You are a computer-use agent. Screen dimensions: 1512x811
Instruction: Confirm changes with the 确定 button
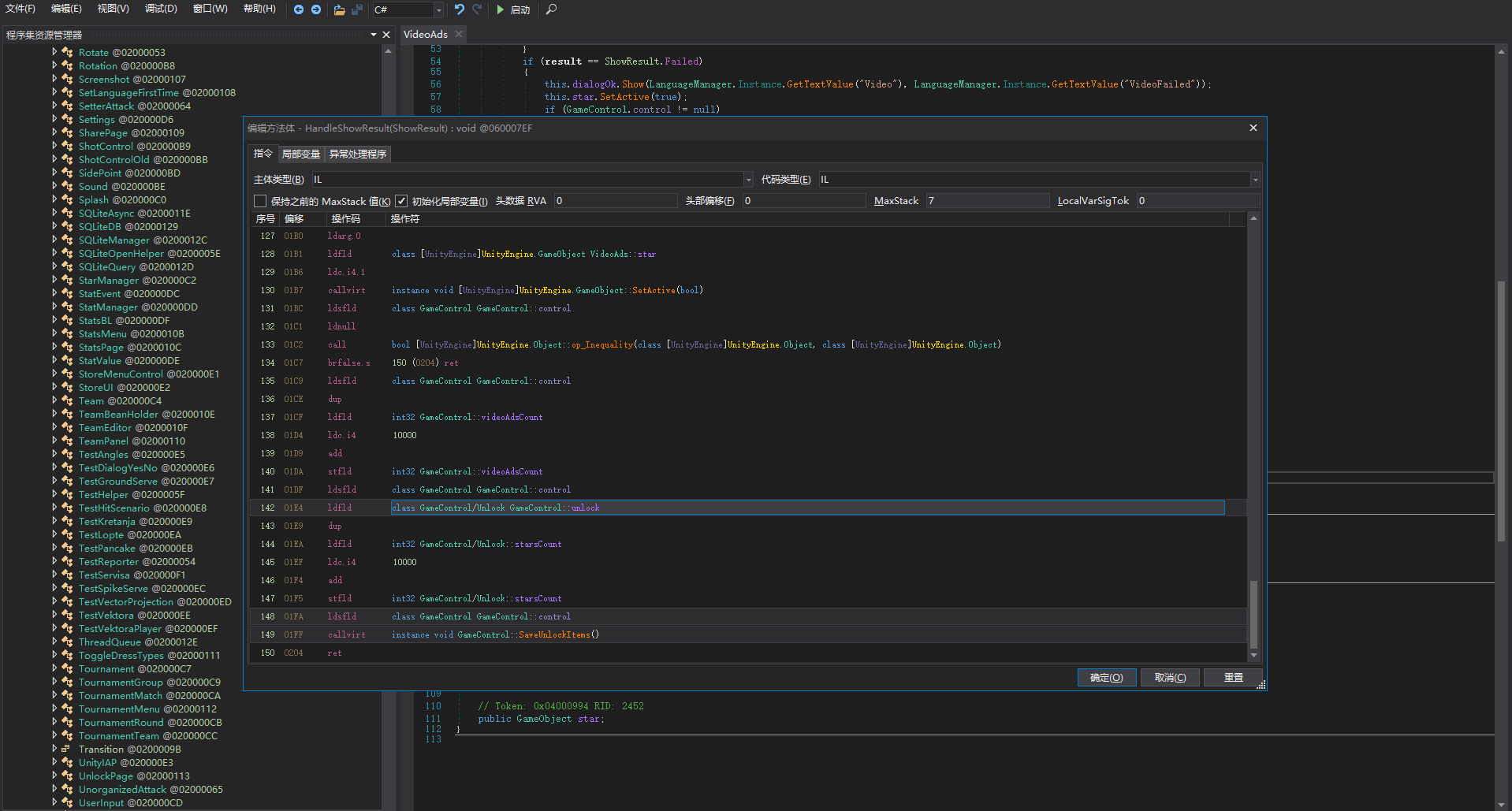click(x=1106, y=677)
